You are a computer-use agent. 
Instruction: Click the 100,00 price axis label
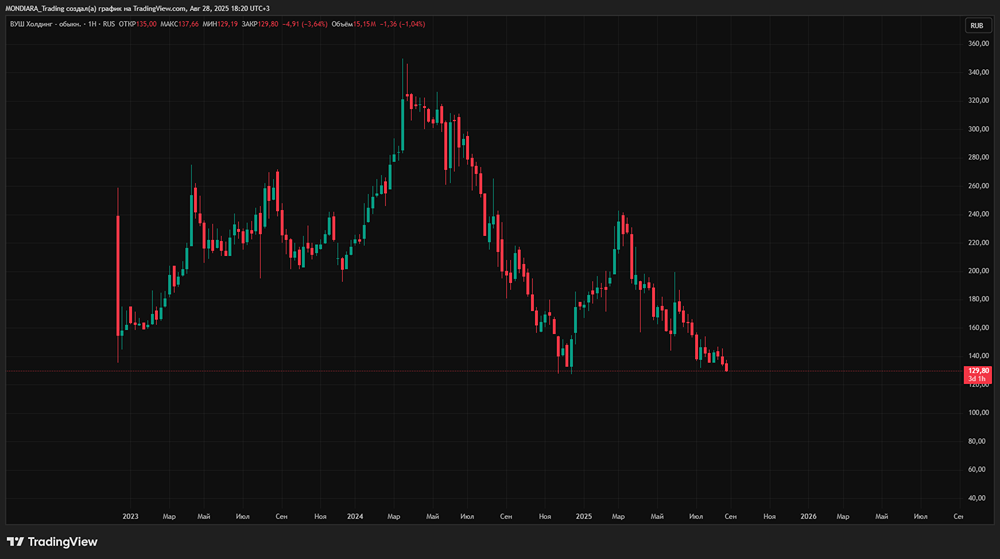[978, 413]
